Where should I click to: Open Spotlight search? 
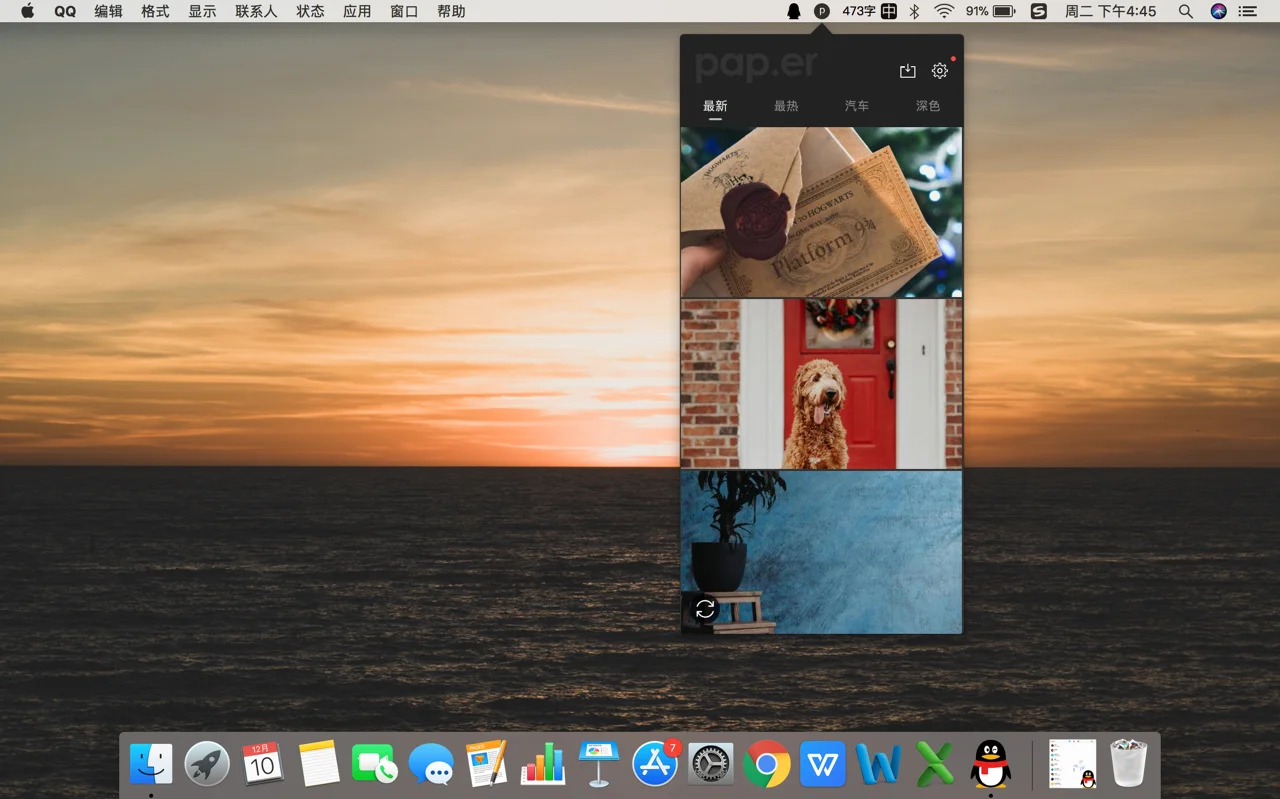click(x=1185, y=11)
